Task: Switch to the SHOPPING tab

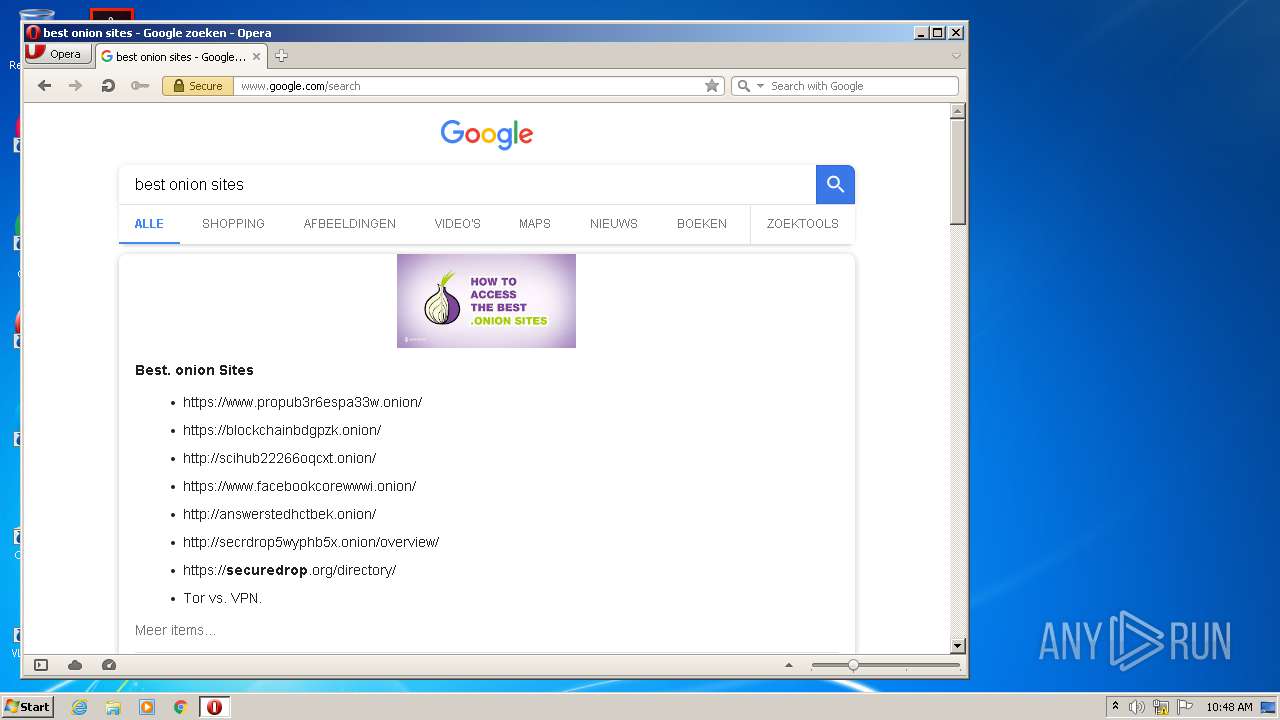Action: coord(233,224)
